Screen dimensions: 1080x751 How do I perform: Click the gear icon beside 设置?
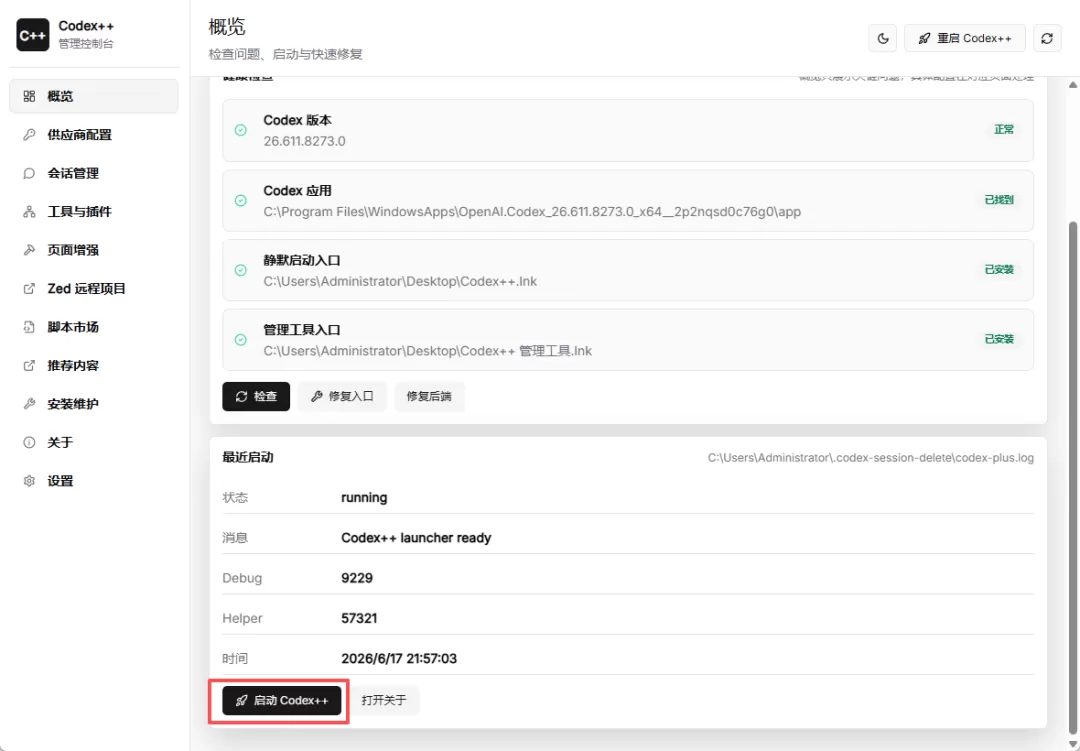pos(29,481)
